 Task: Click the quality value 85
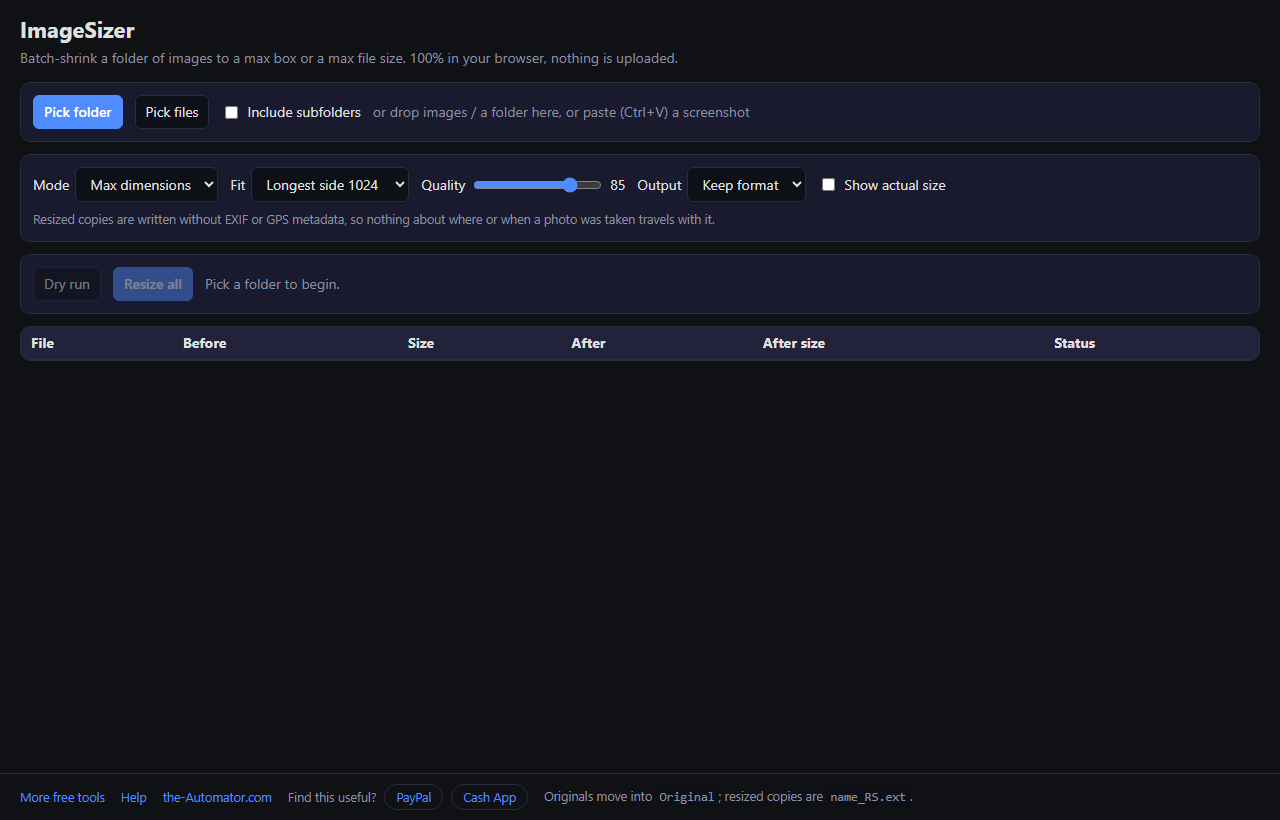pos(618,185)
